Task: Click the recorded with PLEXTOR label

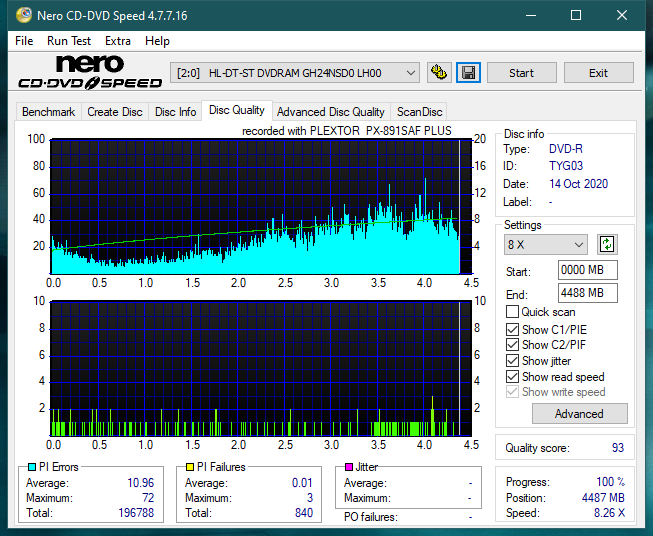Action: (x=346, y=131)
